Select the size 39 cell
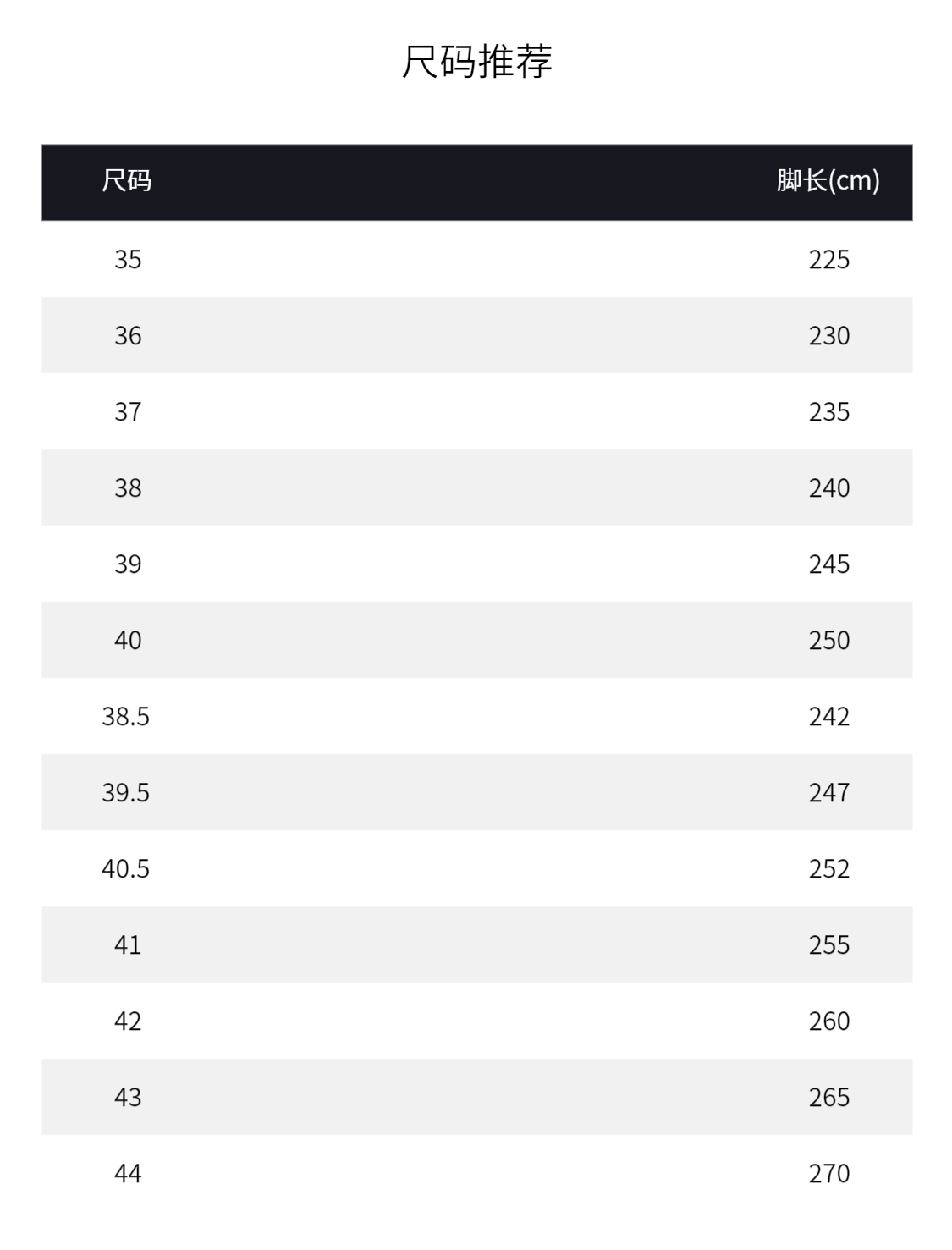952x1250 pixels. coord(128,564)
